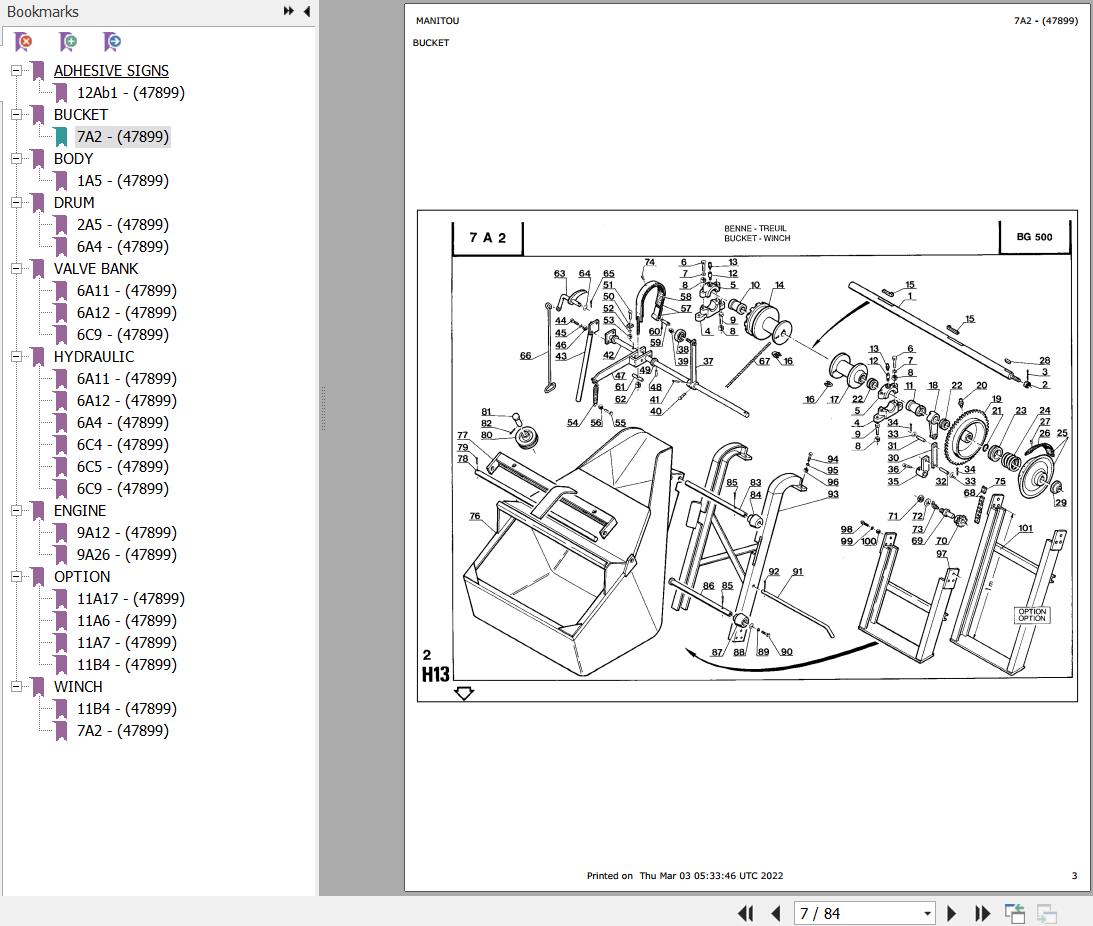This screenshot has width=1093, height=926.
Task: Open the WINCH bookmark heading
Action: point(78,687)
